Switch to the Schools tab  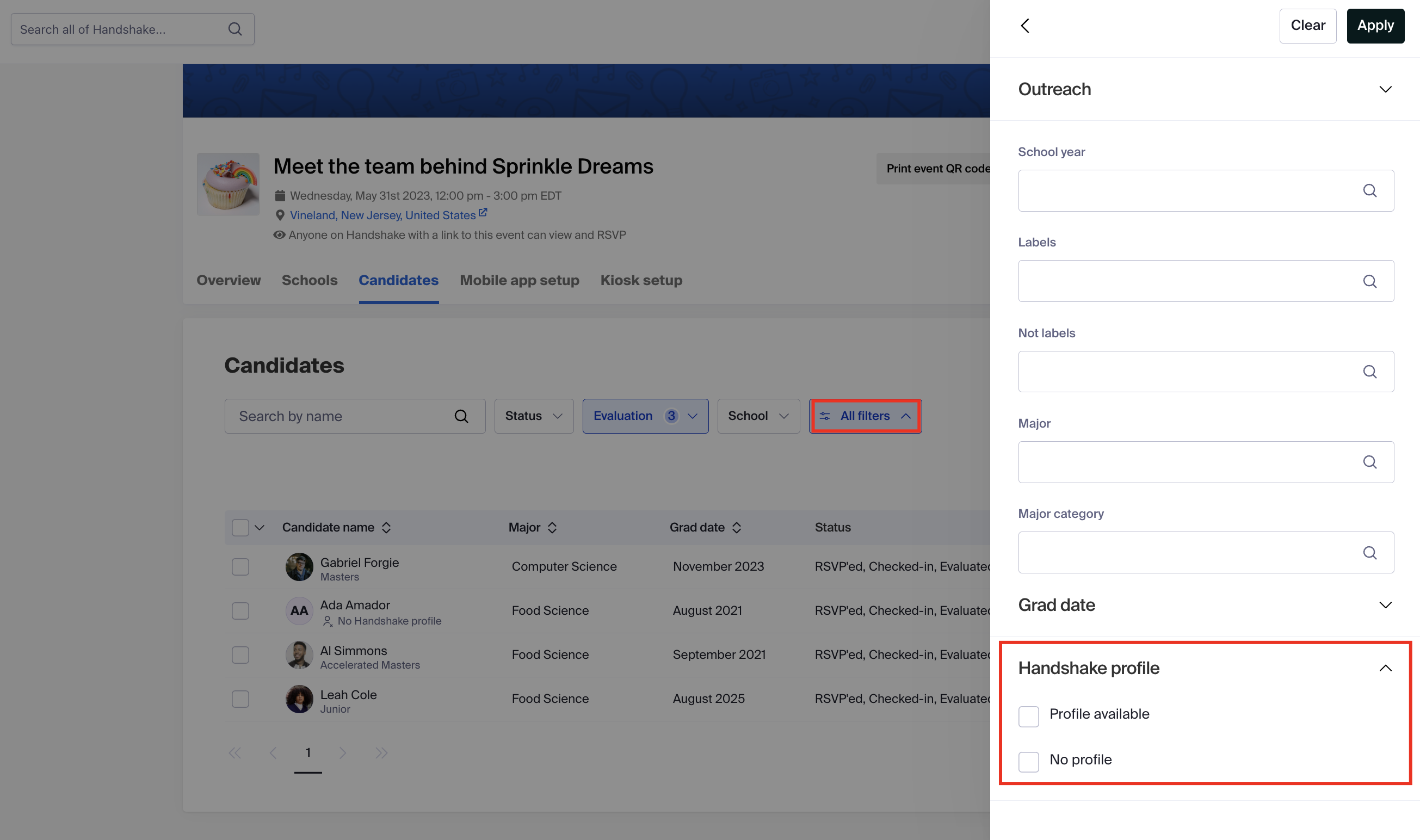tap(310, 280)
